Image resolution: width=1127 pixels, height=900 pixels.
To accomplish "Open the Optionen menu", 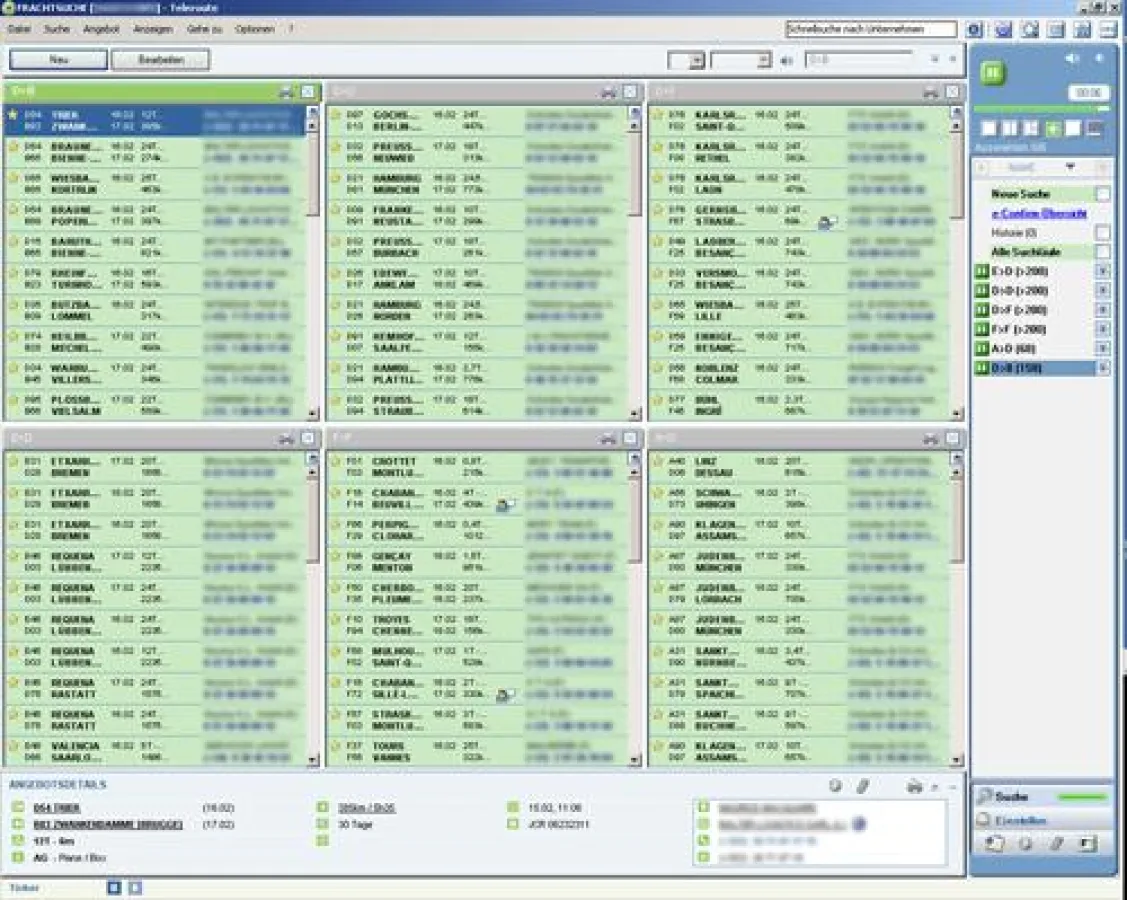I will click(x=254, y=29).
